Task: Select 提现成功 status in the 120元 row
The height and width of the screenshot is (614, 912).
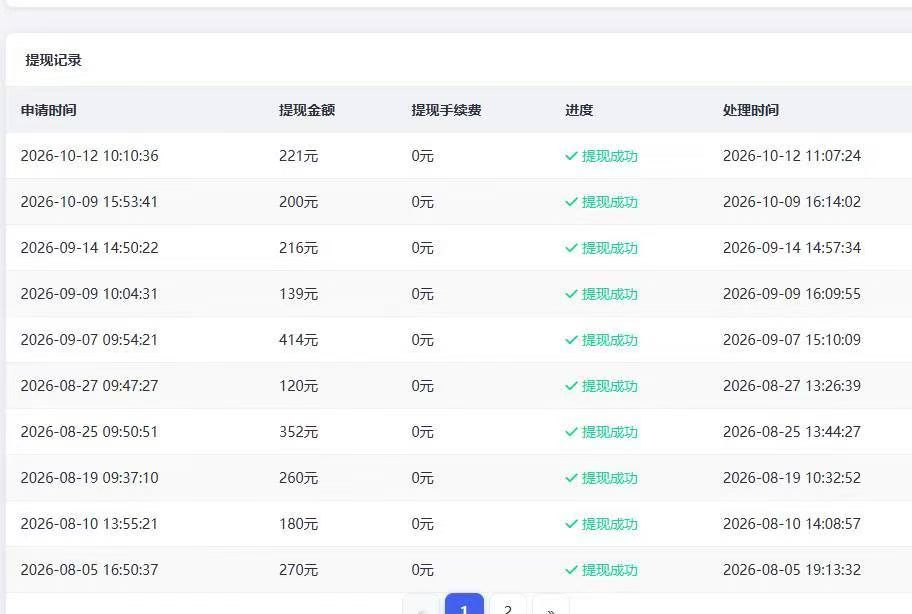Action: [601, 385]
